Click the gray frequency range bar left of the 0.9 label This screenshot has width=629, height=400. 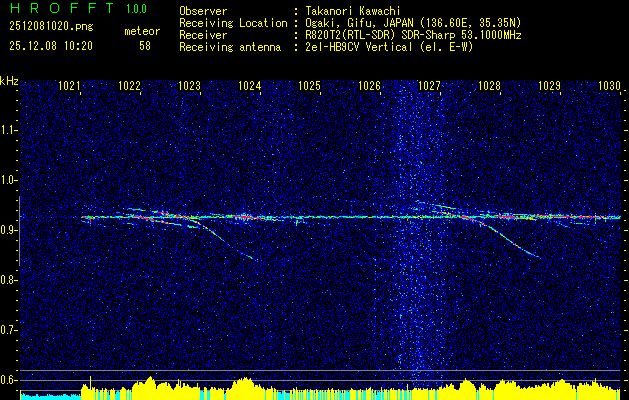click(x=19, y=231)
